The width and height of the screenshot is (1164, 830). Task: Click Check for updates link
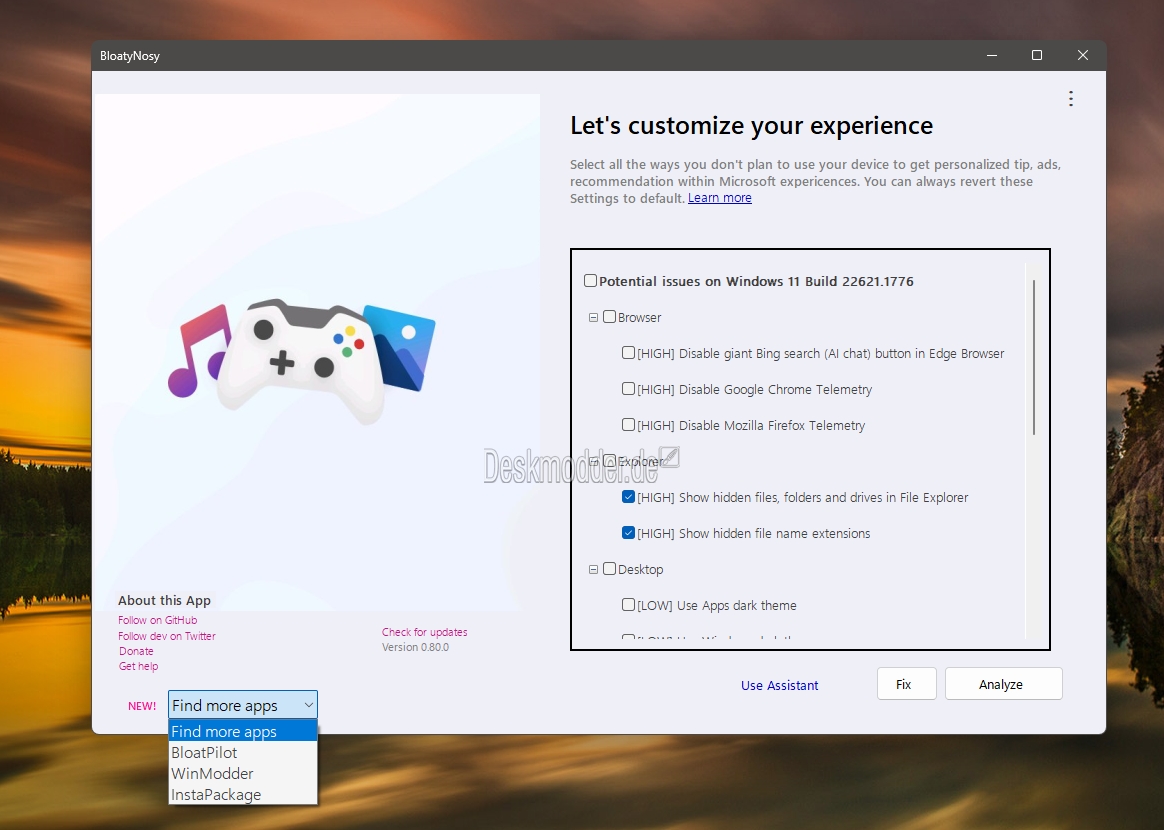point(425,632)
